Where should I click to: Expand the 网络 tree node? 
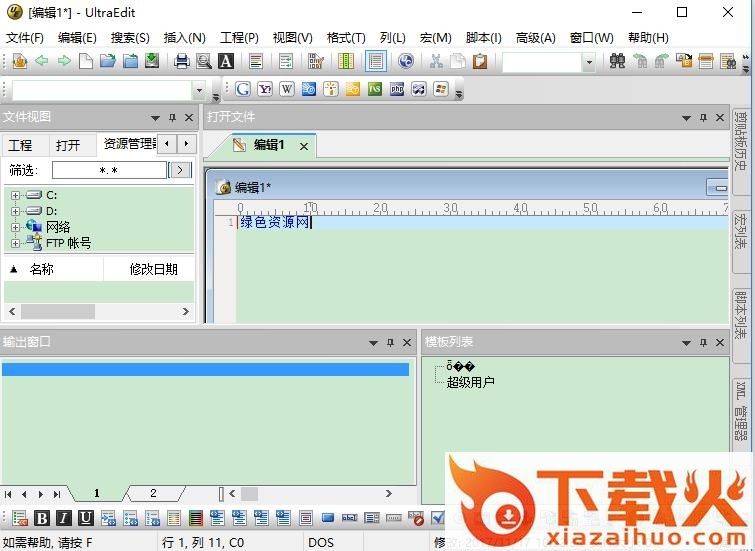pyautogui.click(x=15, y=227)
